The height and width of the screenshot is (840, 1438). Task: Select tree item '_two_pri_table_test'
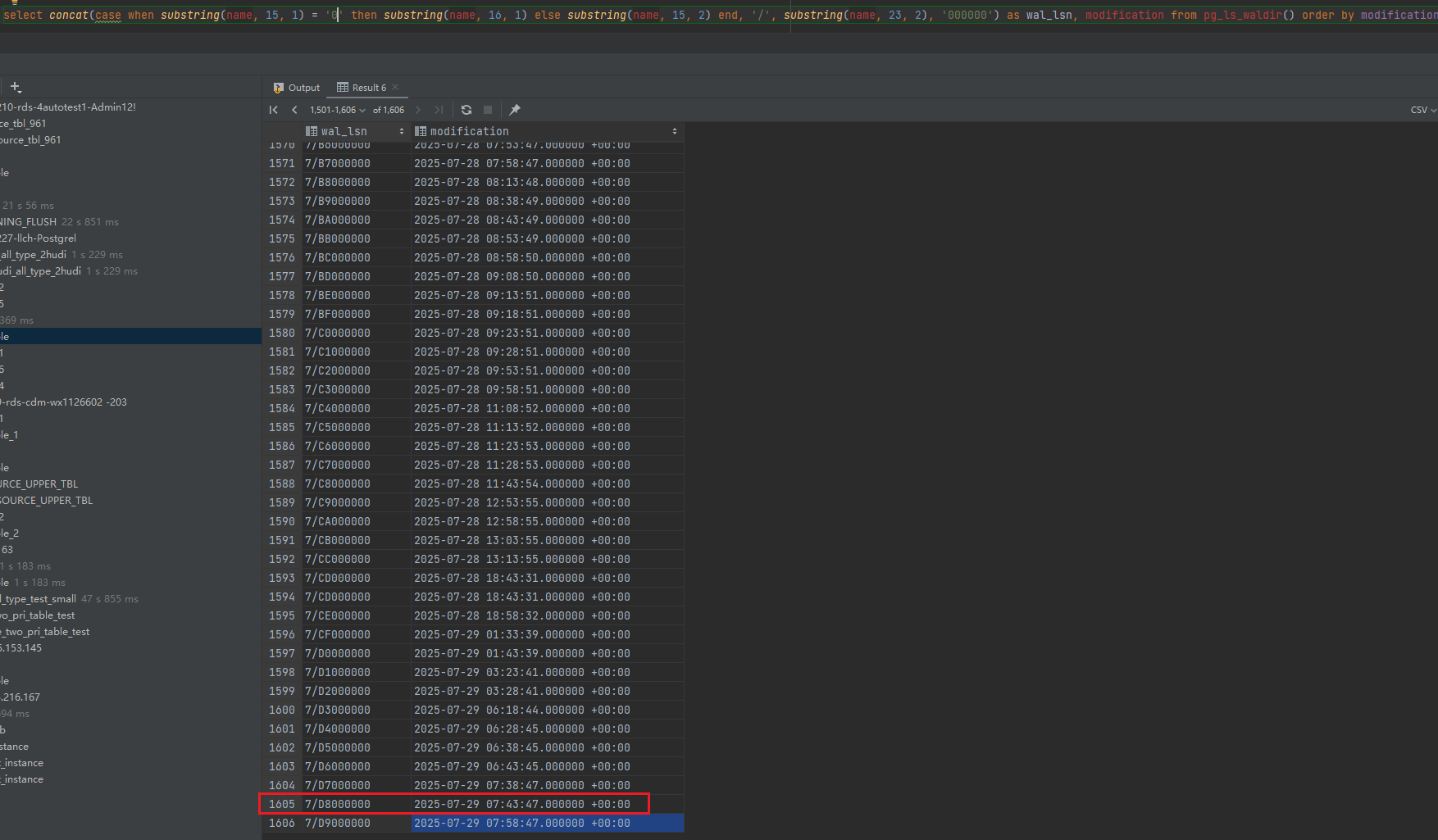pyautogui.click(x=45, y=632)
